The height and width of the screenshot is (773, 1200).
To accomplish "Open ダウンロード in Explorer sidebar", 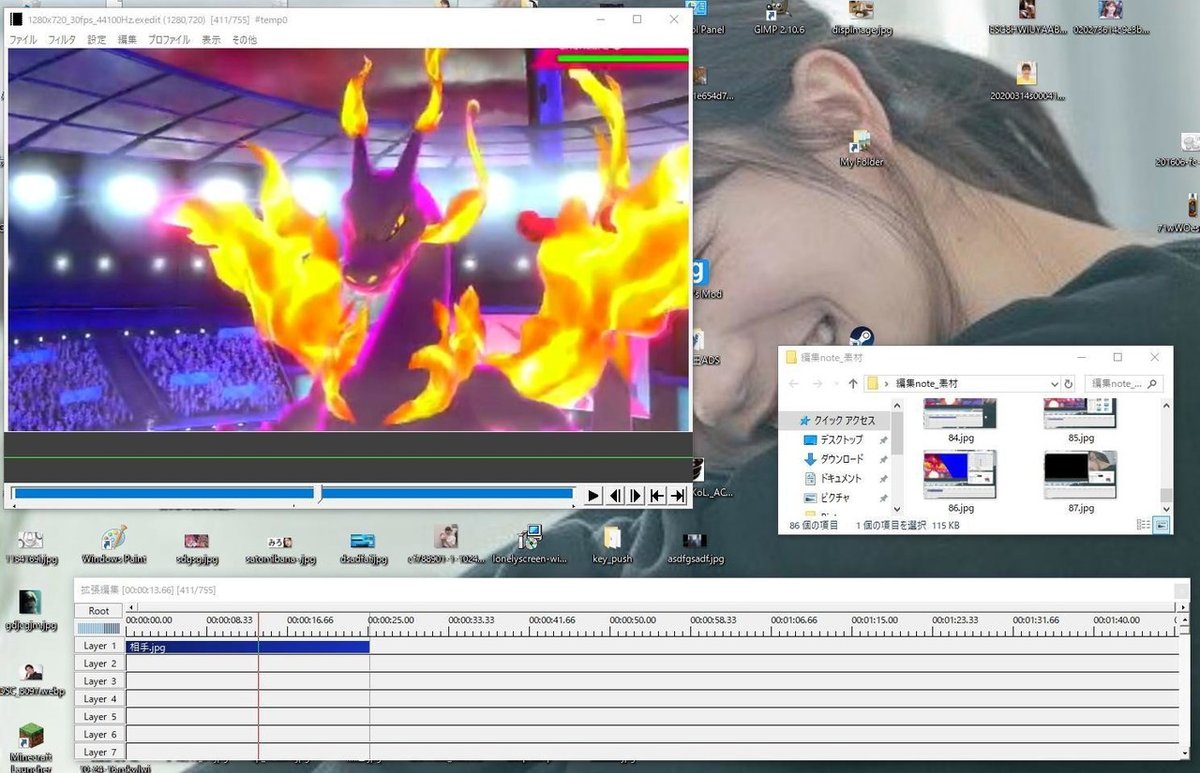I will (x=841, y=459).
